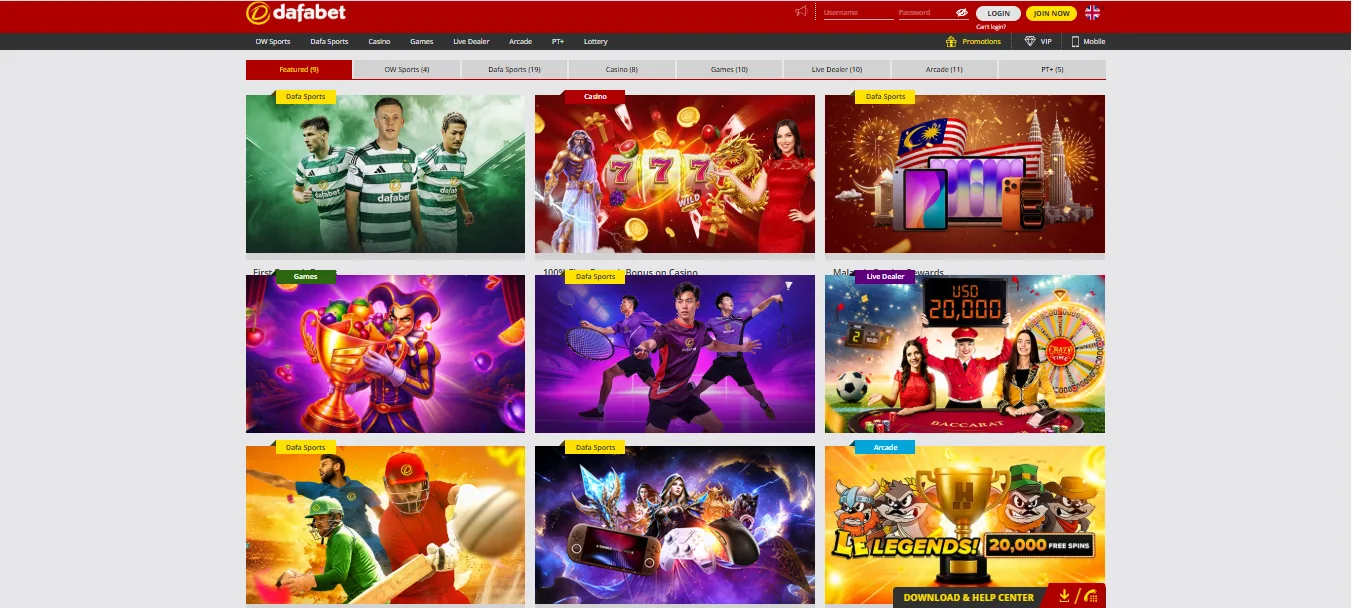
Task: Focus the Username field
Action: (858, 13)
